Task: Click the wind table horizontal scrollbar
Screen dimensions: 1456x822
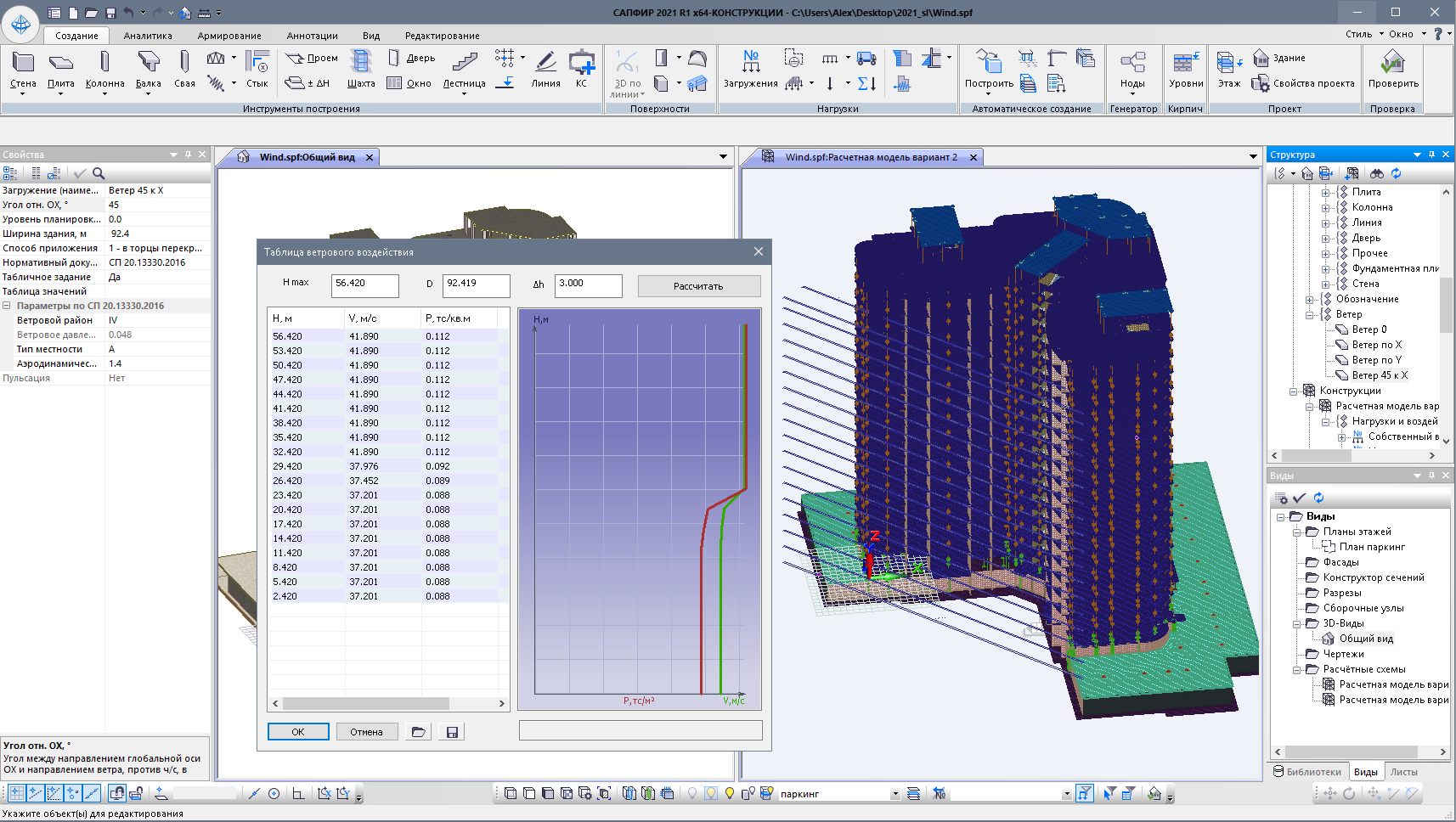Action: (365, 703)
